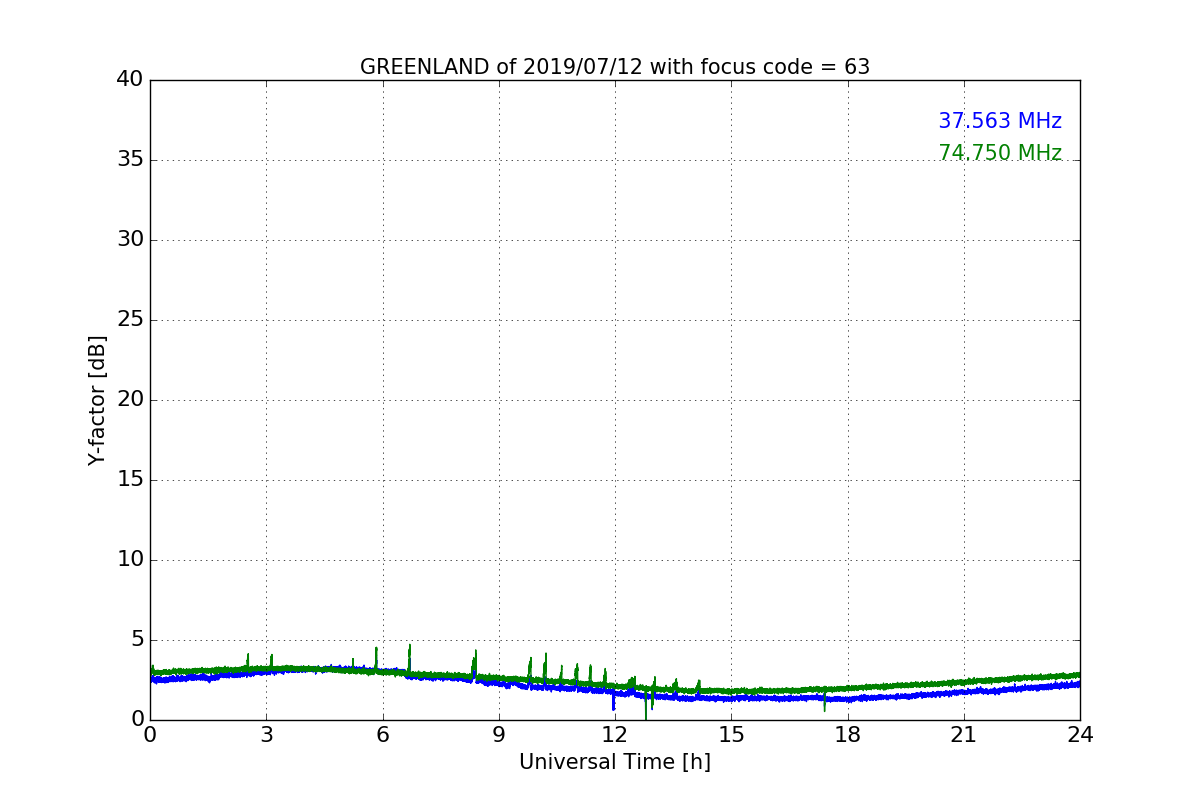Click x-axis tick label 12
This screenshot has width=1200, height=800.
tap(615, 735)
